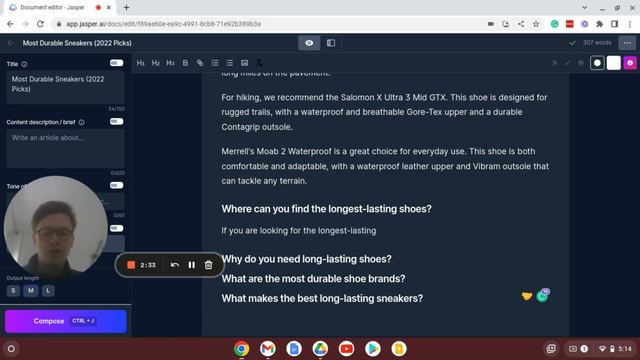Open Play Store from the shelf
Screen dimensions: 640x360
[x=372, y=349]
